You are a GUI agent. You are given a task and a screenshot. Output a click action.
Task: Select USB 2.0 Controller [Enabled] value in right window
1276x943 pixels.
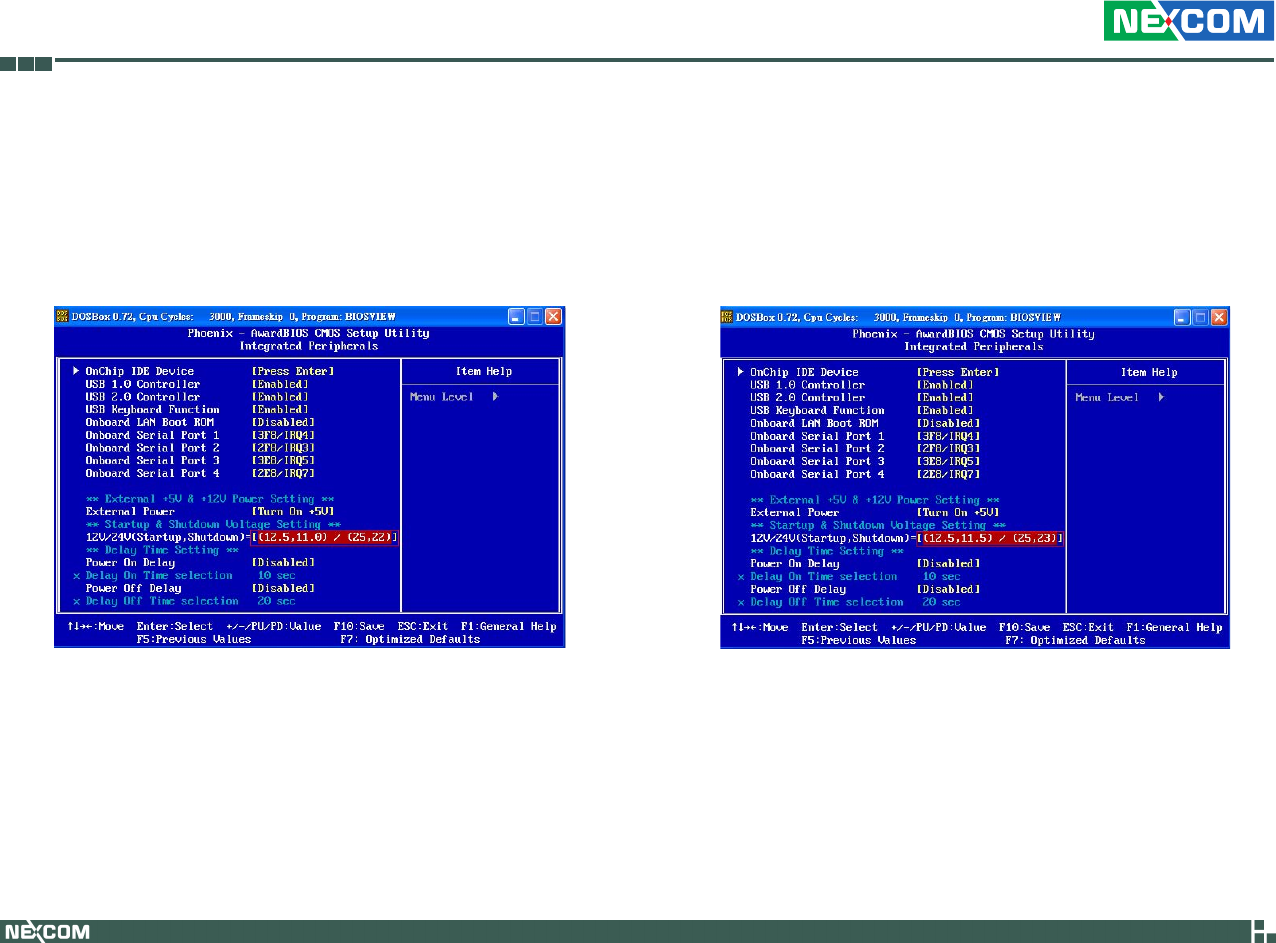coord(944,398)
